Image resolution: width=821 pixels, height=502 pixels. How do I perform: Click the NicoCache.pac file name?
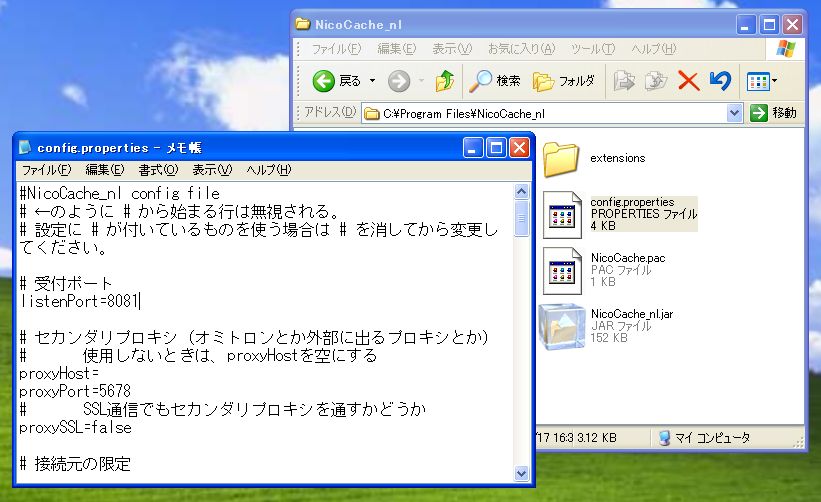(628, 258)
